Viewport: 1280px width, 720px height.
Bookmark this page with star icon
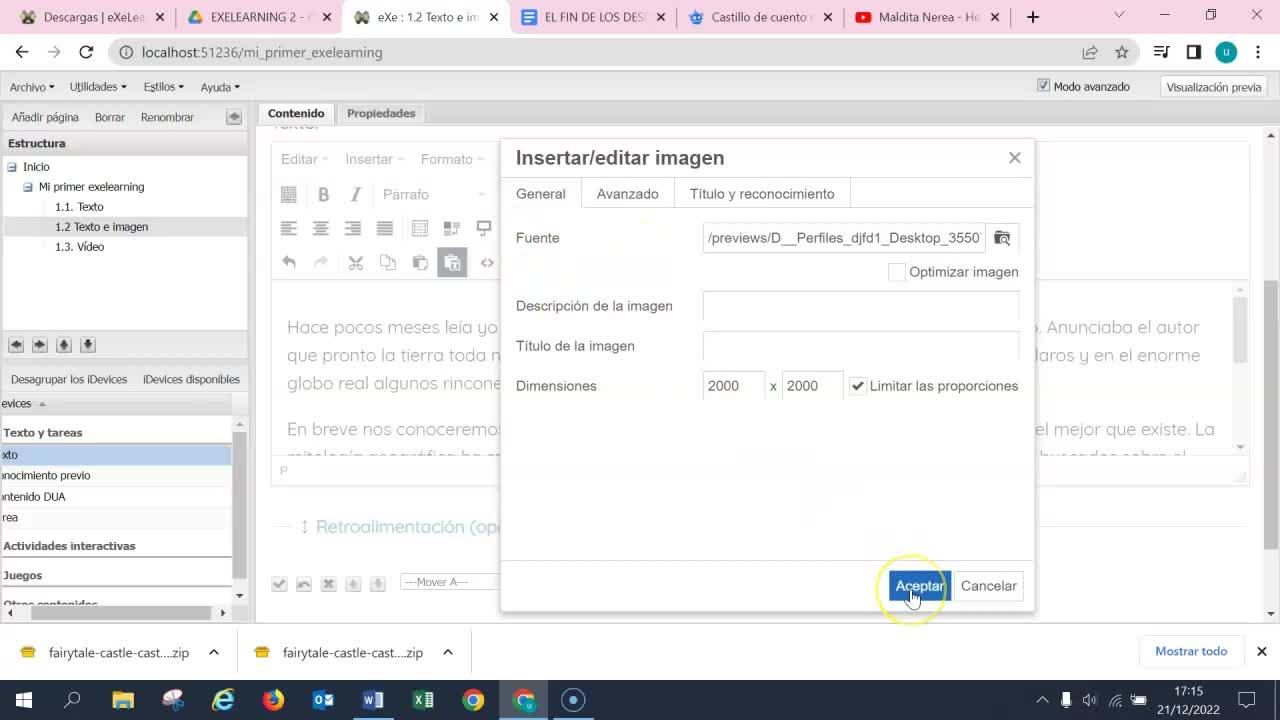point(1122,52)
